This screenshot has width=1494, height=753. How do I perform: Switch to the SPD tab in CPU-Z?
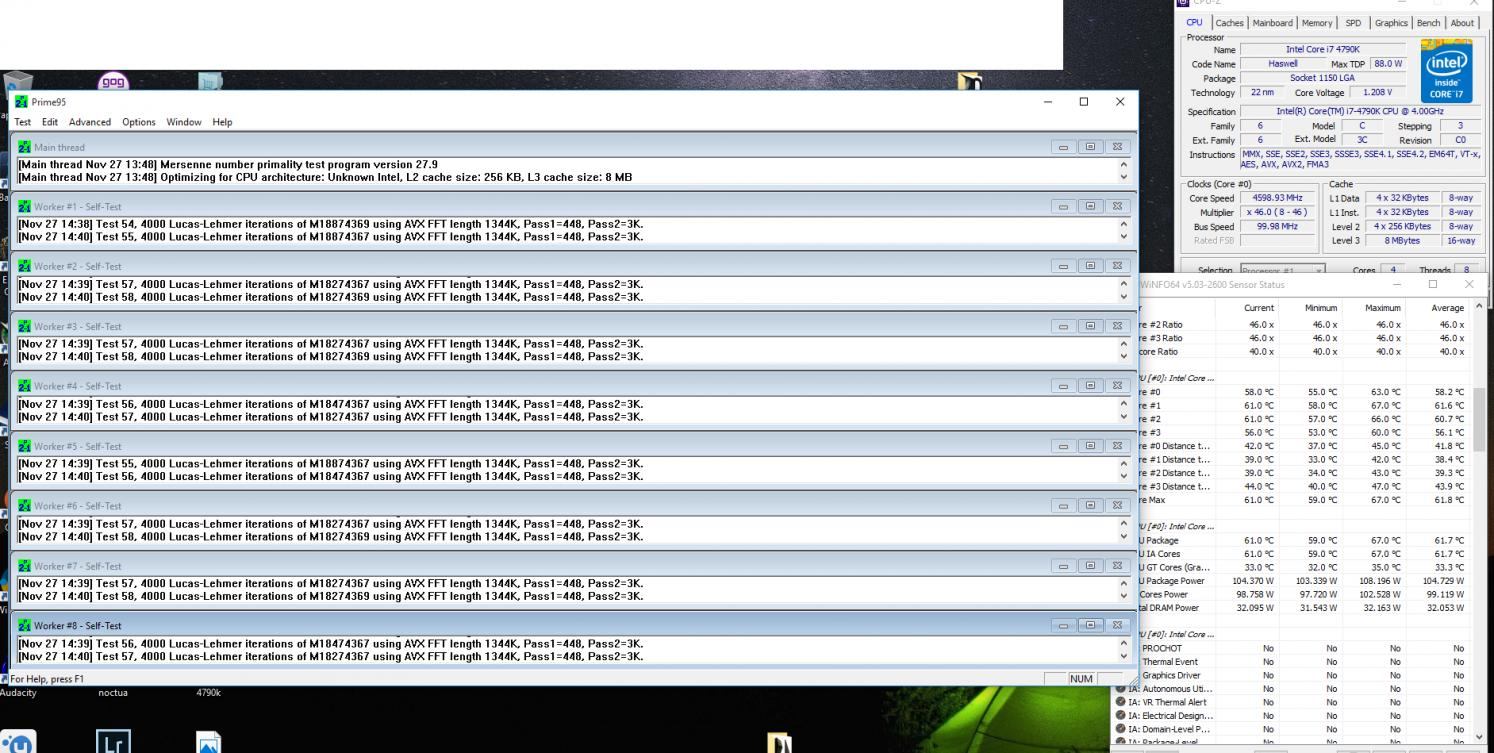[x=1353, y=22]
